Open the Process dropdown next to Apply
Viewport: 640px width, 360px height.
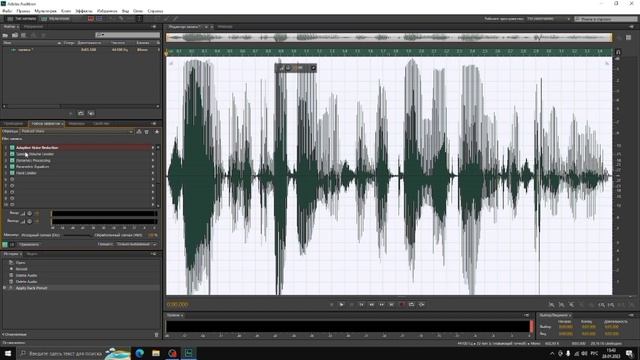(136, 244)
